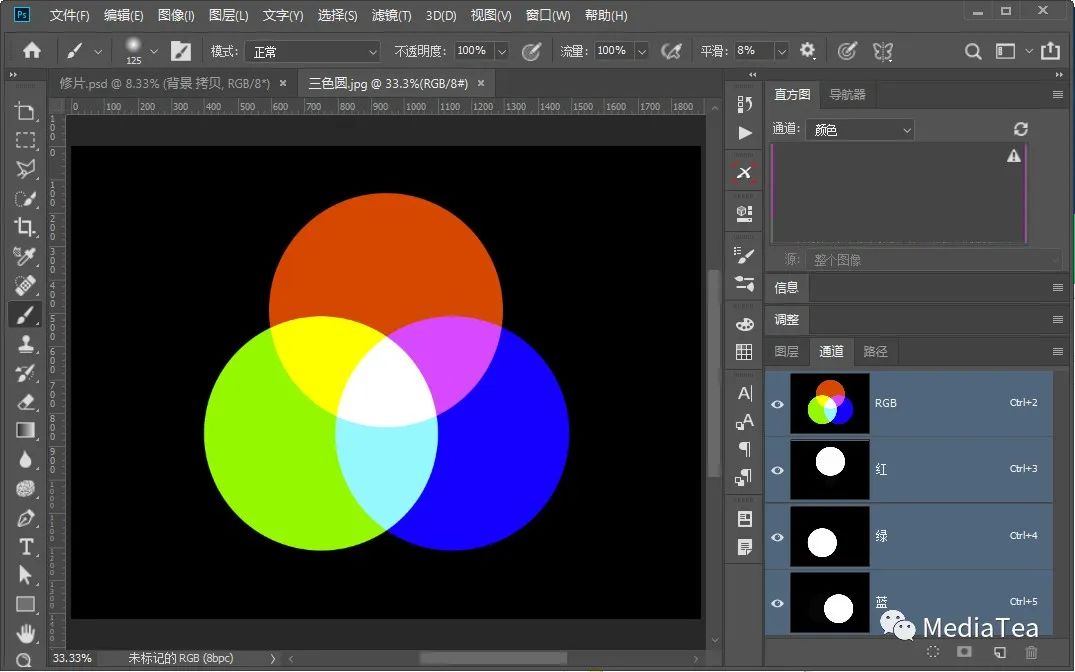Select the Quick Selection tool
Viewport: 1075px width, 672px height.
tap(25, 199)
